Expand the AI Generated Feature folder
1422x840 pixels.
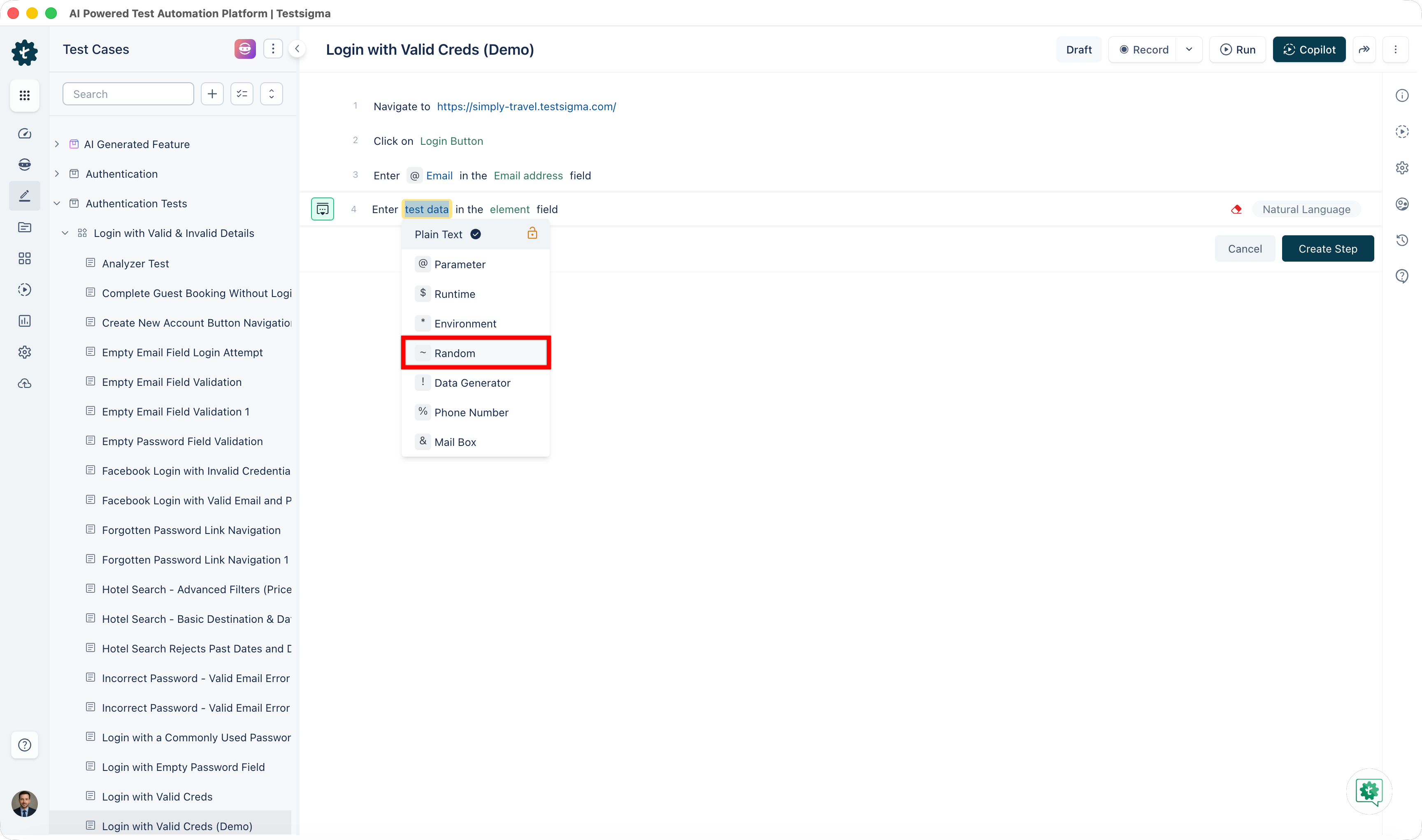click(x=57, y=144)
